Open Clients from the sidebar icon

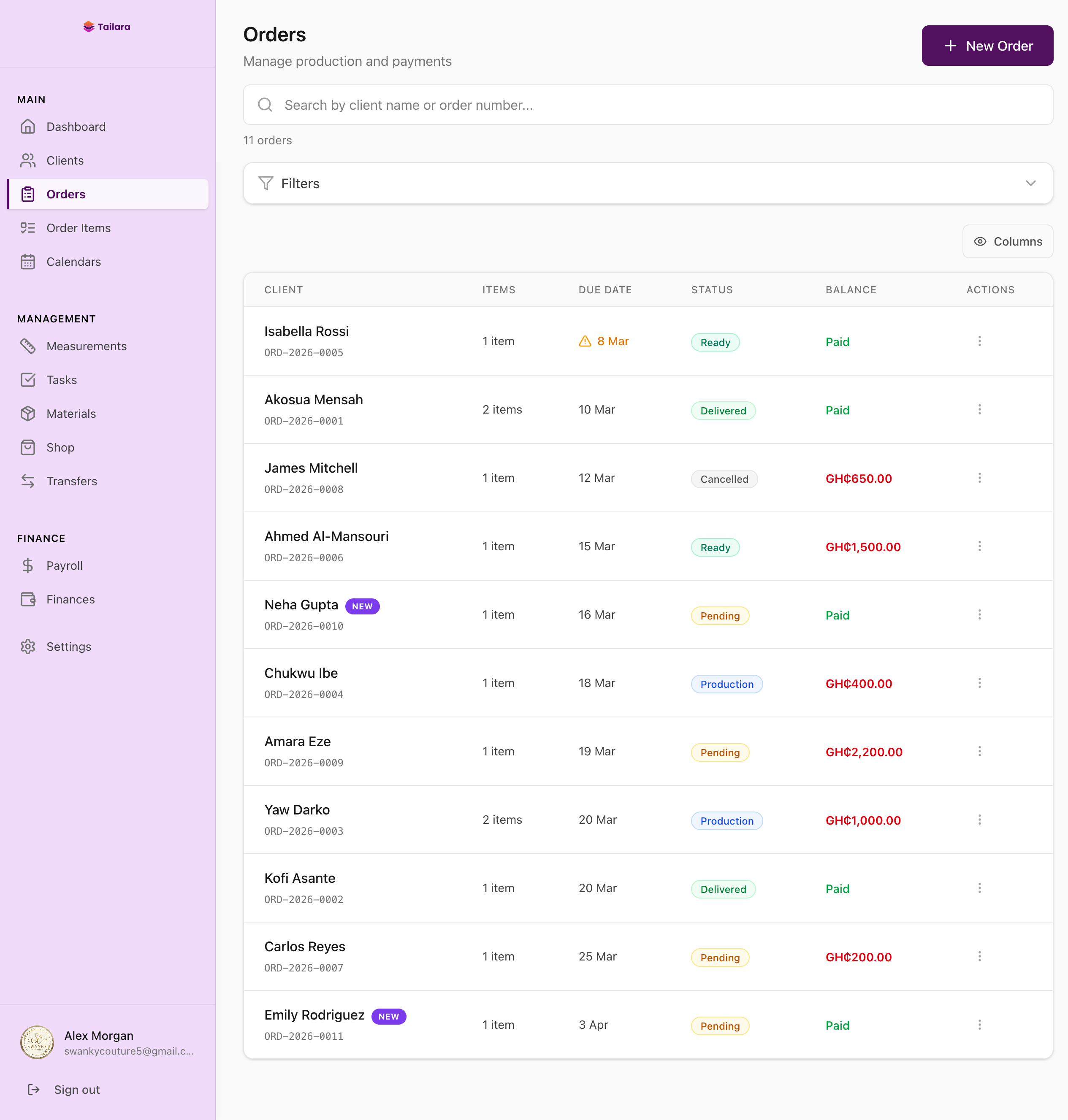click(x=28, y=160)
